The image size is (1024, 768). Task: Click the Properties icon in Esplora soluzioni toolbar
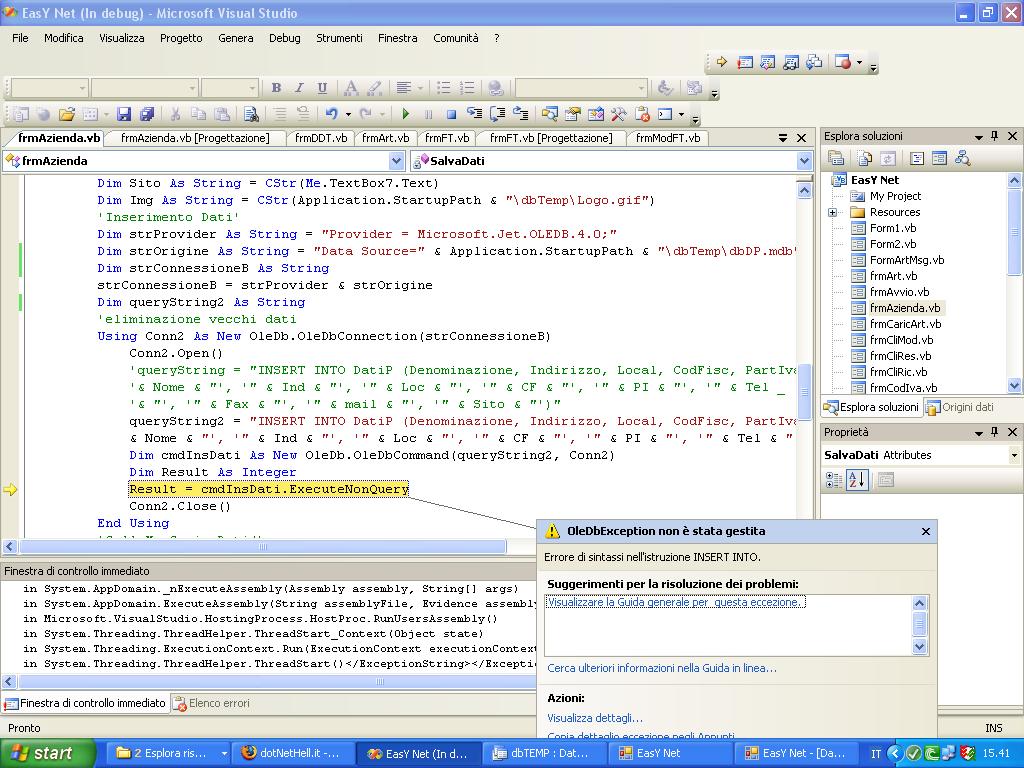click(836, 158)
